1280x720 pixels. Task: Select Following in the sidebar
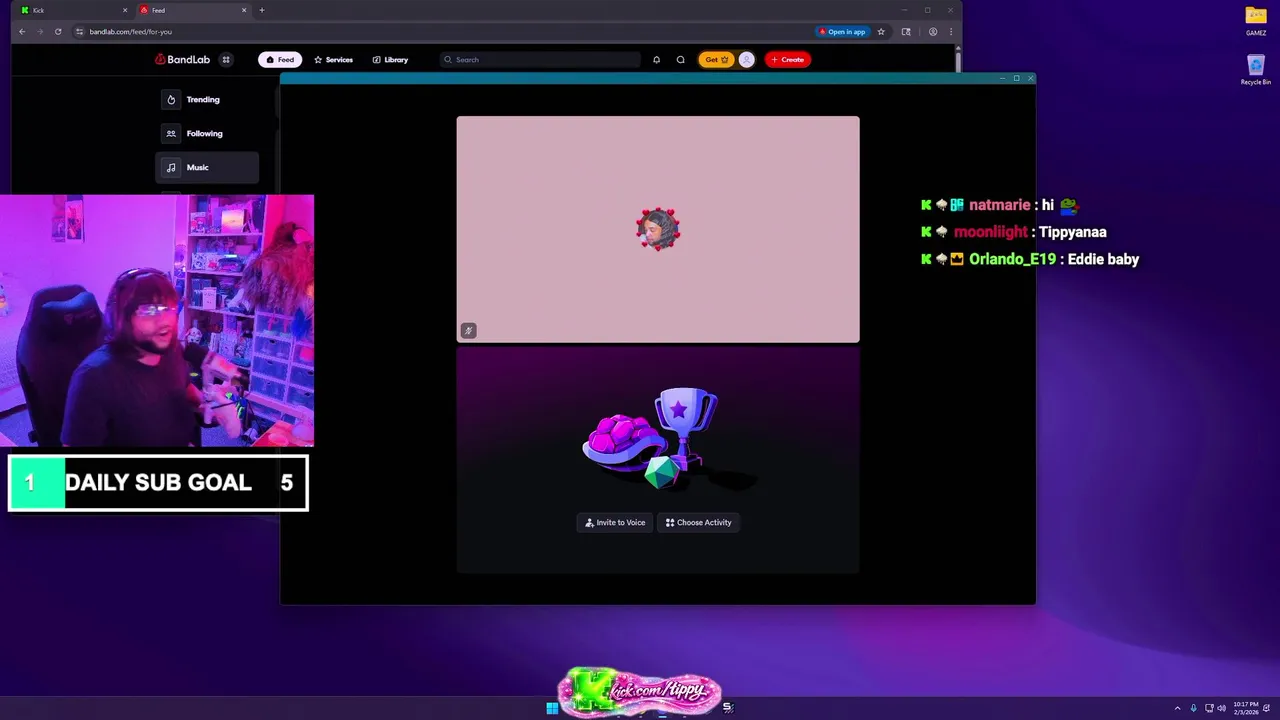[x=208, y=134]
